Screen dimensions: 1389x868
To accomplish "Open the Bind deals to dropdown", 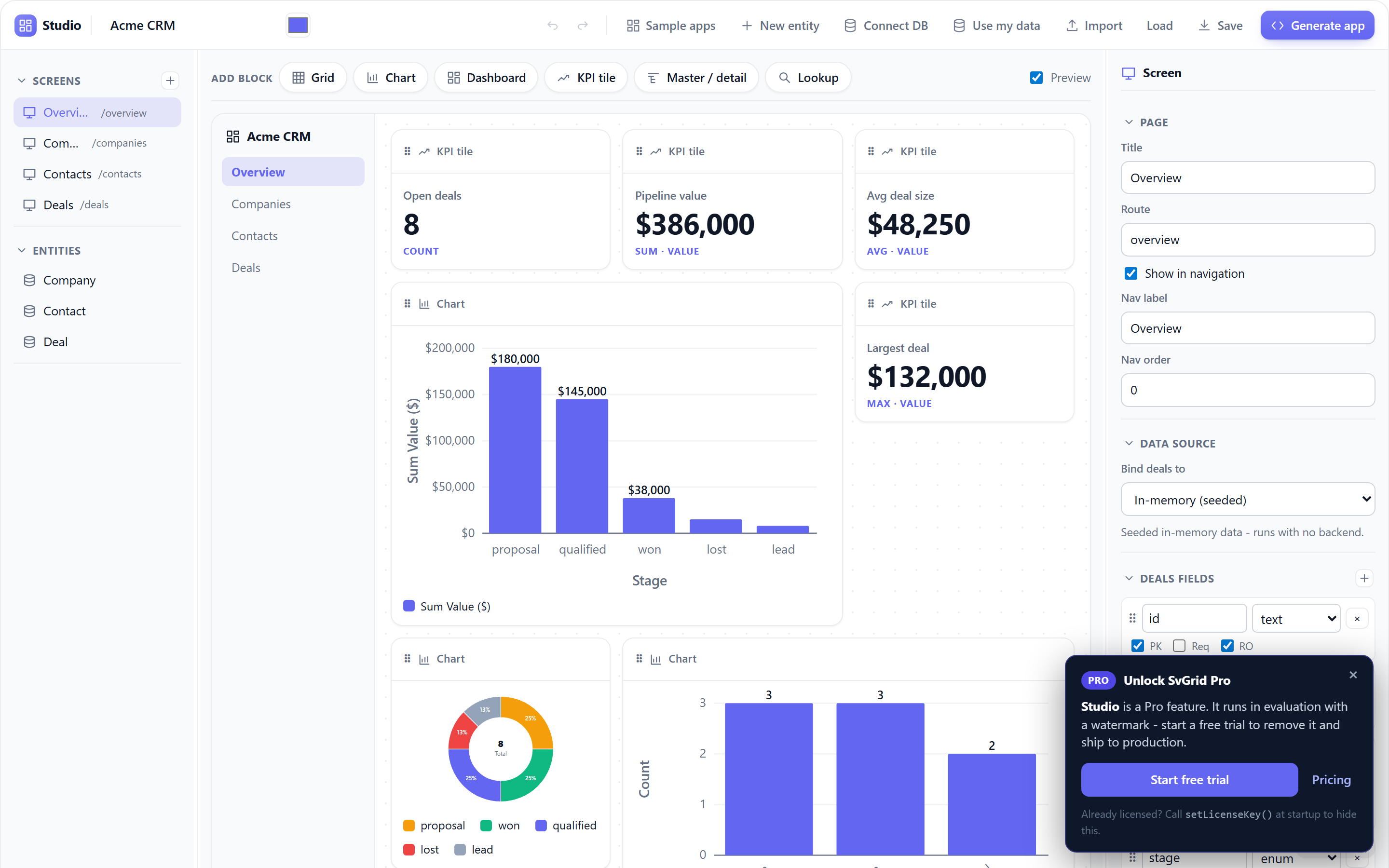I will click(1247, 500).
